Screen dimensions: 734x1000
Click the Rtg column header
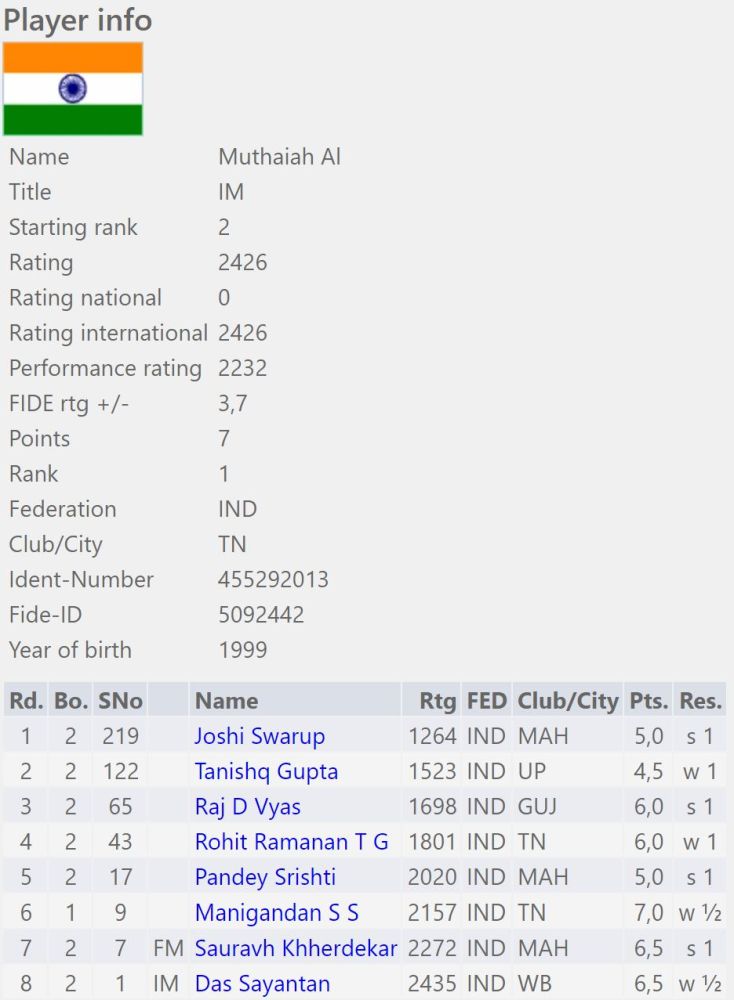pos(438,701)
